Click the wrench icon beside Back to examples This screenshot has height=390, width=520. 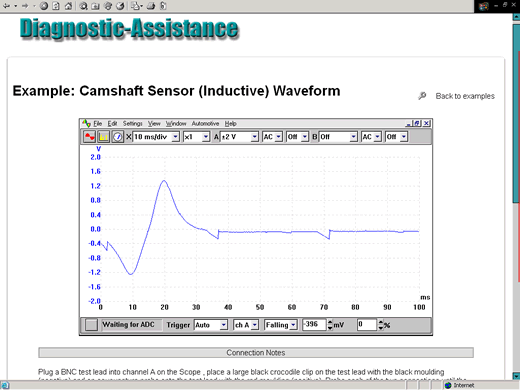tap(422, 96)
